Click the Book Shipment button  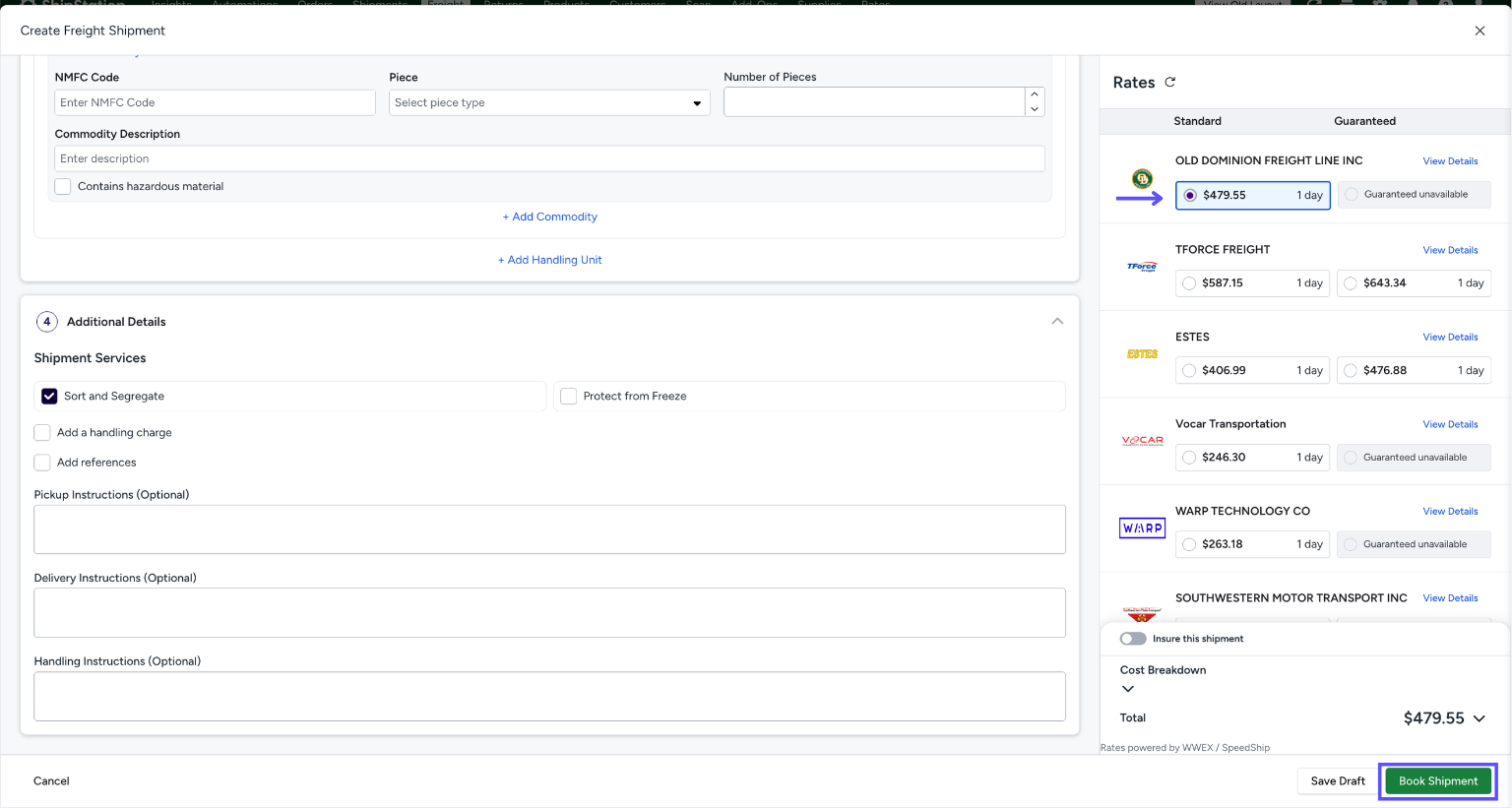pyautogui.click(x=1438, y=781)
